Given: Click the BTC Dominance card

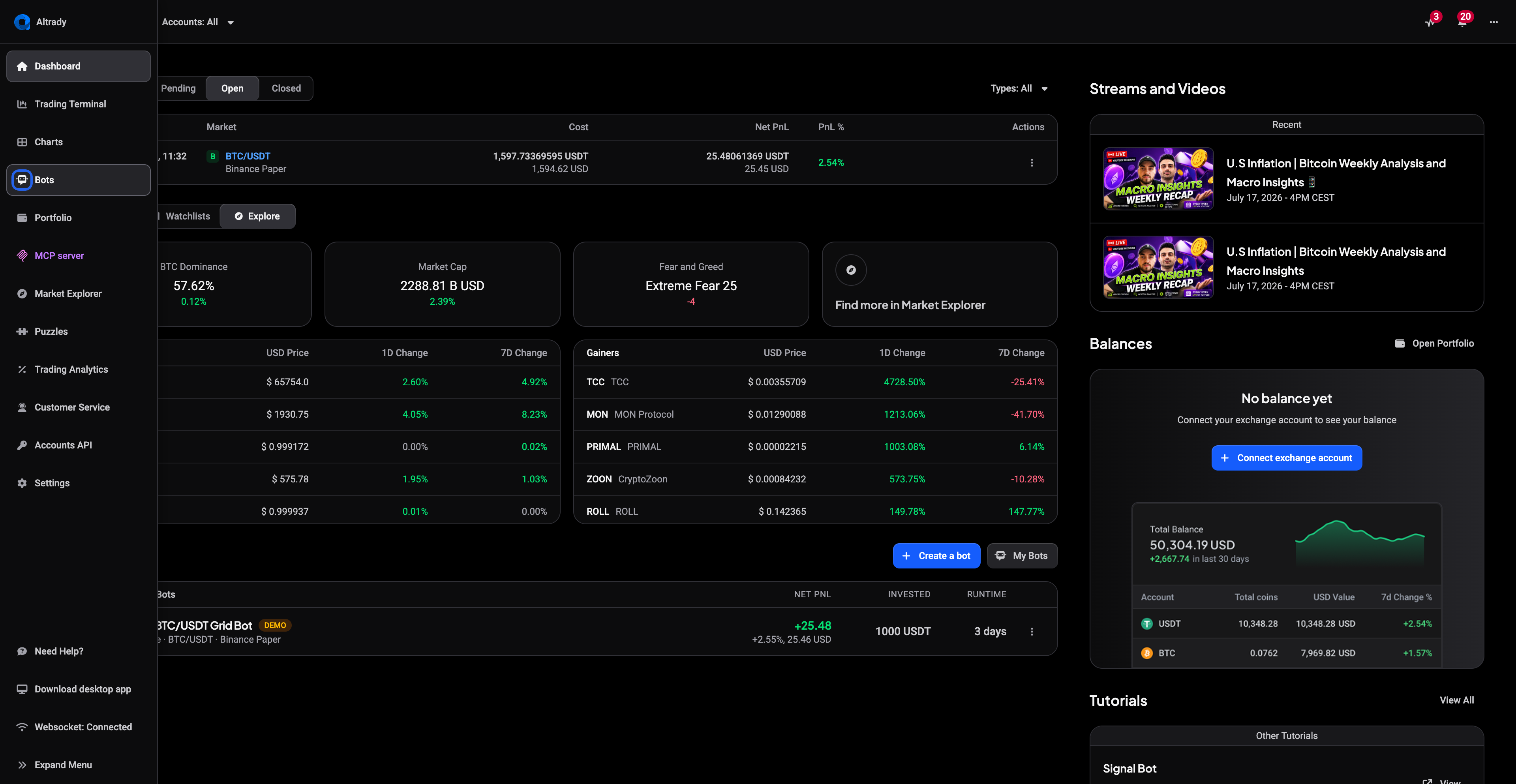Looking at the screenshot, I should [234, 284].
